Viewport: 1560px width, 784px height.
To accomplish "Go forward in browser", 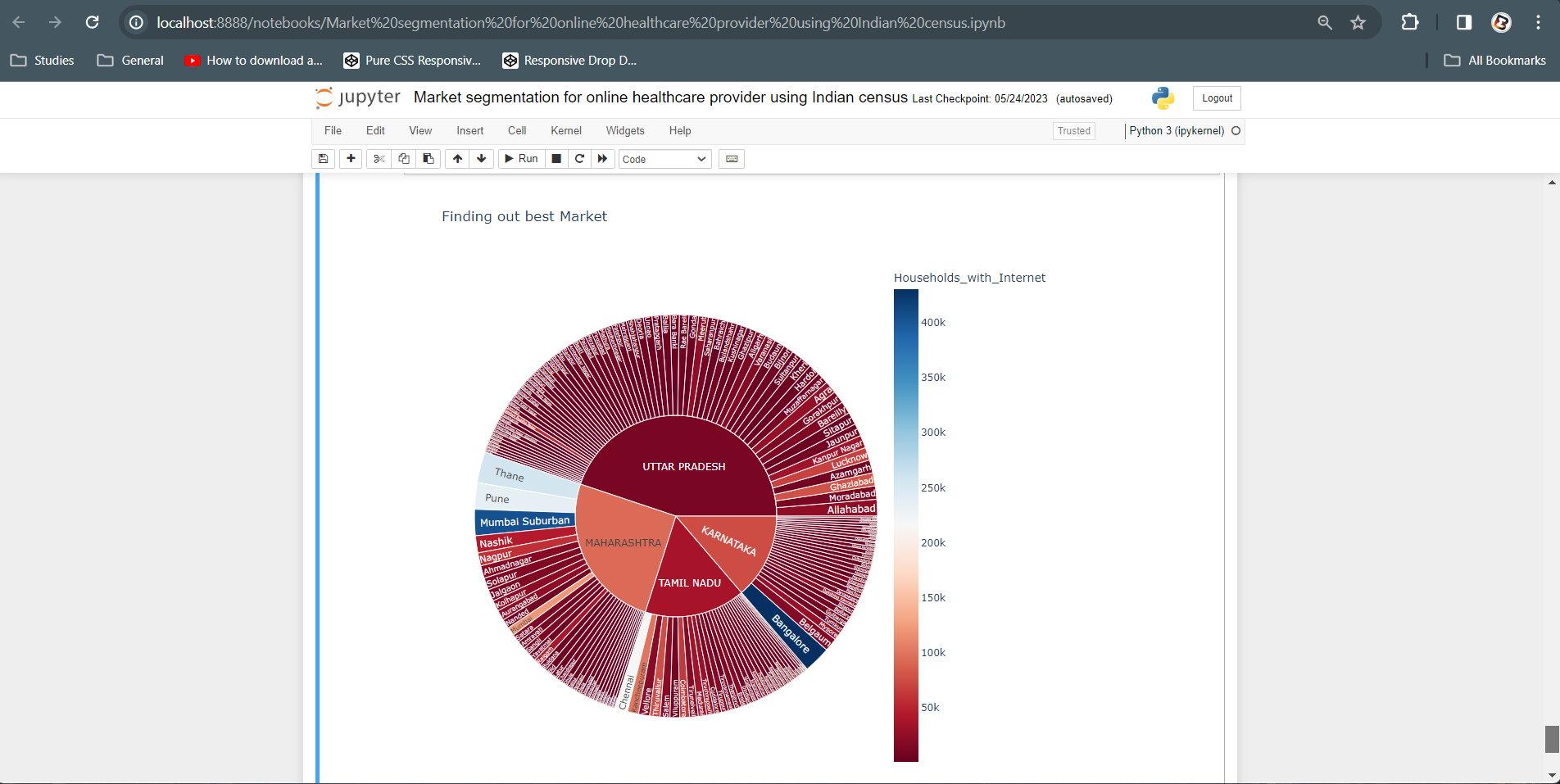I will (55, 22).
